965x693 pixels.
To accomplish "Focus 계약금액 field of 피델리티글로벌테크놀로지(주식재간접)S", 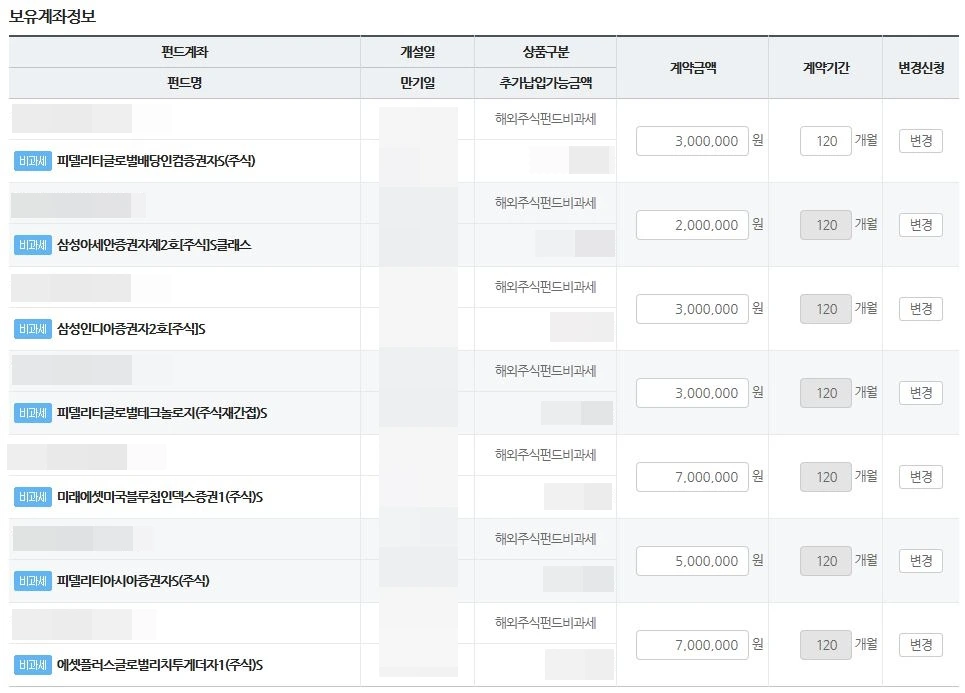I will point(692,393).
